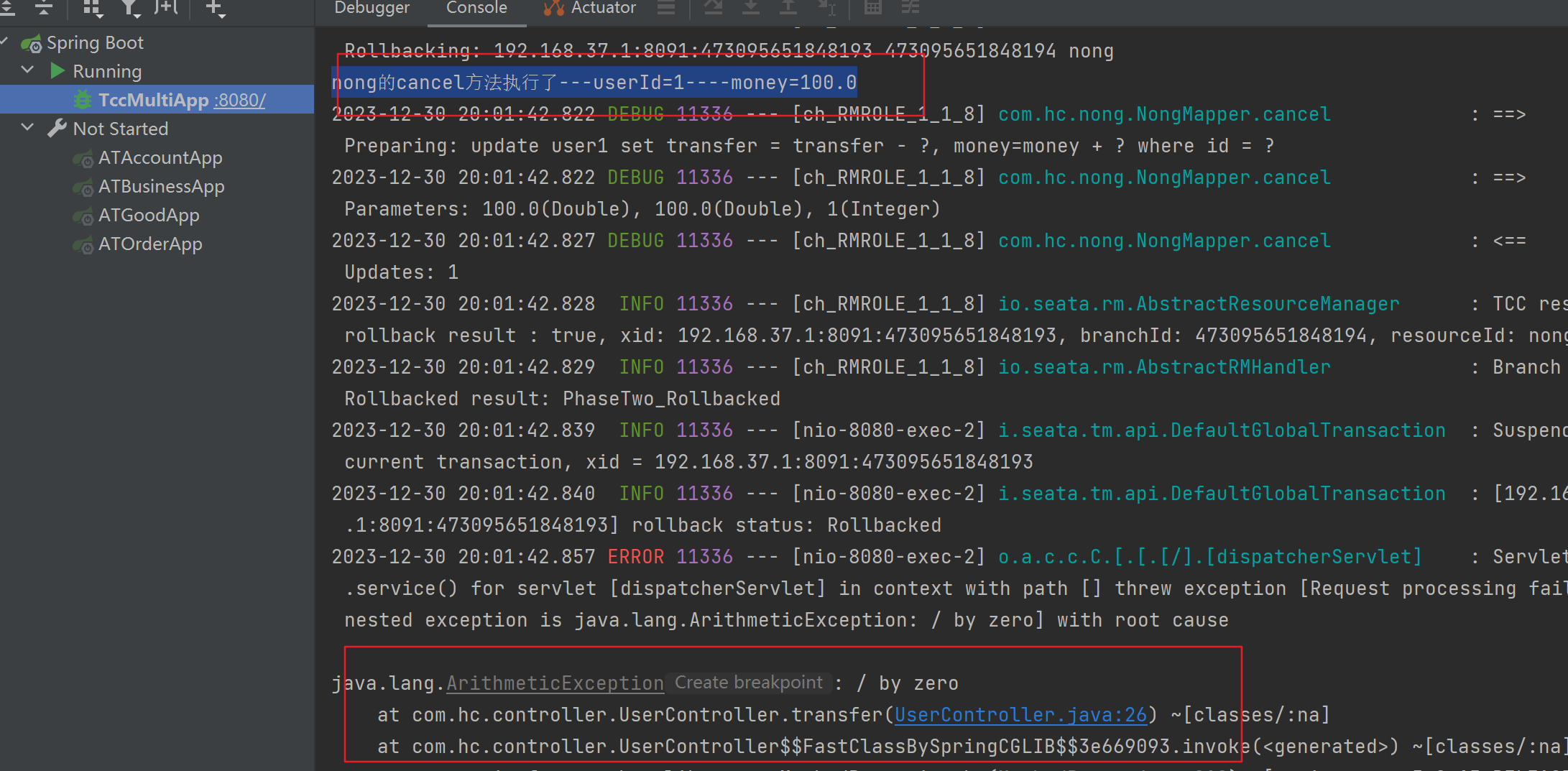Switch to the Debugger tab

click(372, 8)
